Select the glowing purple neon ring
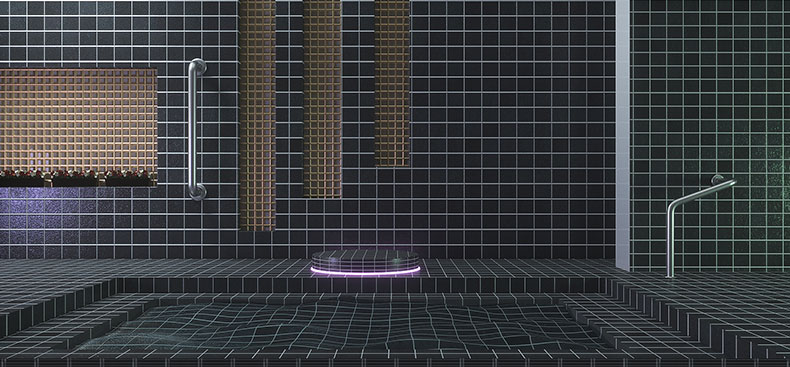Screen dimensions: 790x367 click(365, 272)
